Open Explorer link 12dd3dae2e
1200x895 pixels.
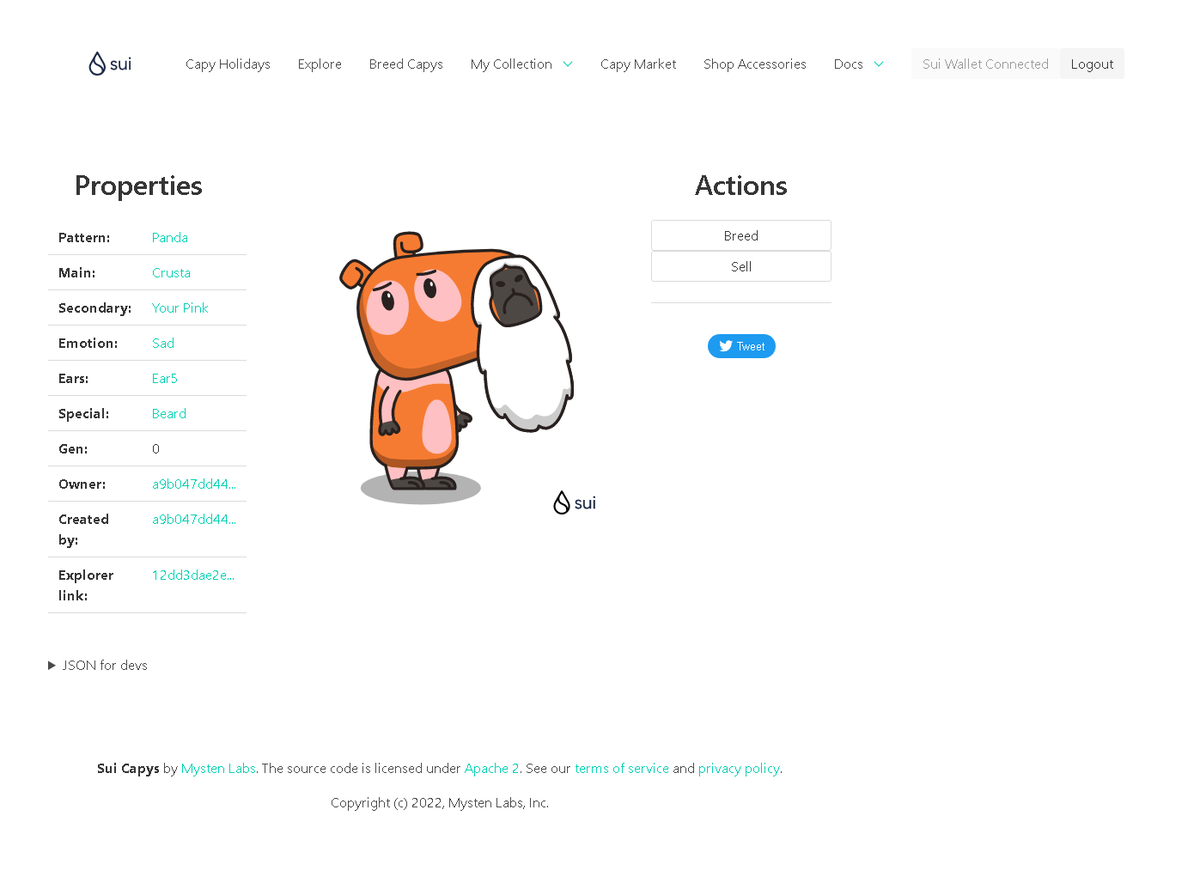coord(194,575)
